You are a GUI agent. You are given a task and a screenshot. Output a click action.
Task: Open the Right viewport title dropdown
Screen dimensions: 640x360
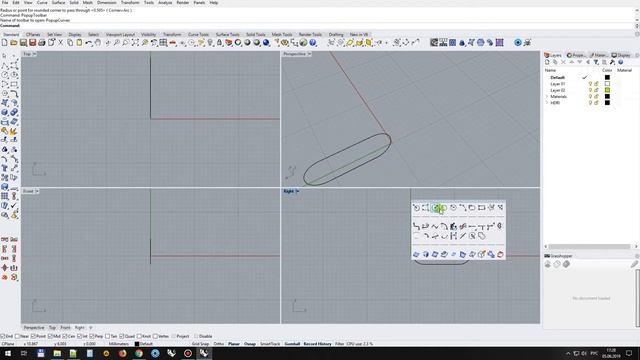coord(297,191)
